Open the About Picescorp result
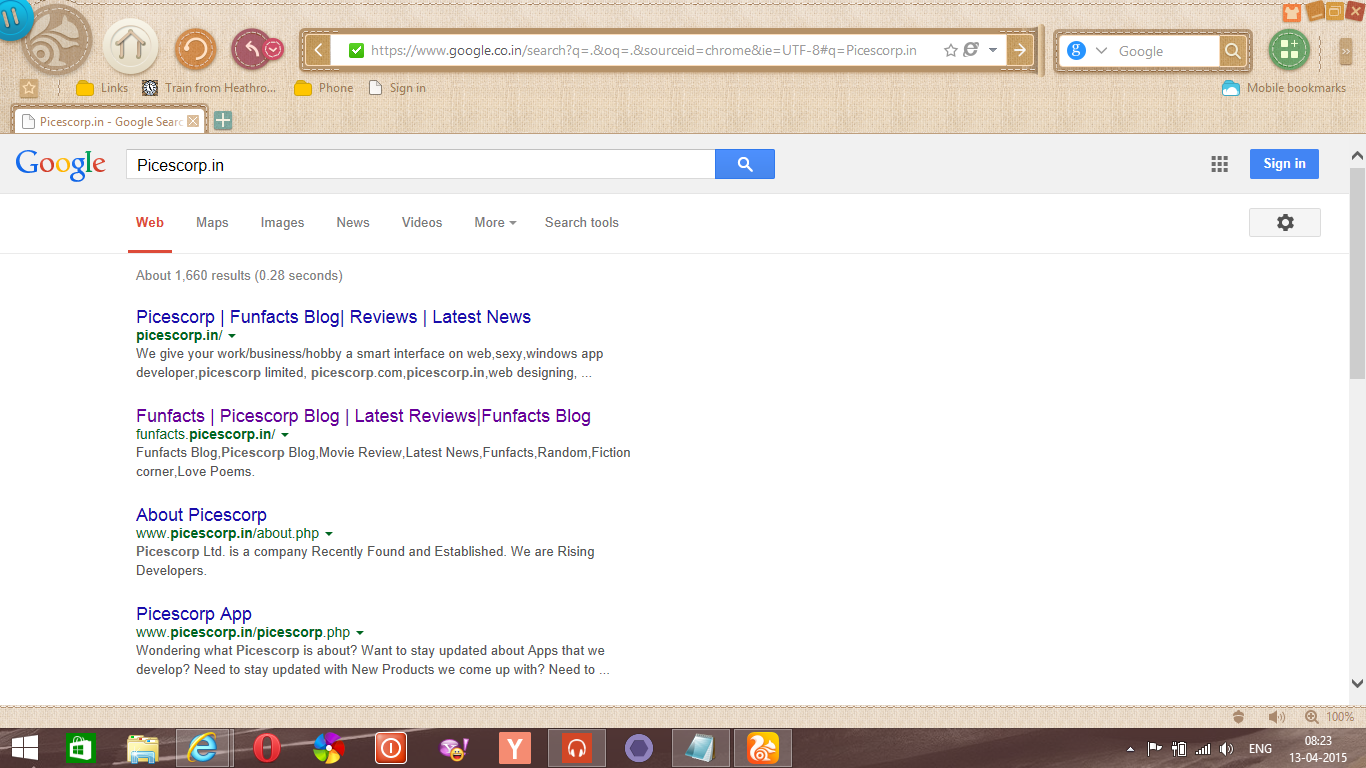The width and height of the screenshot is (1366, 768). point(201,515)
